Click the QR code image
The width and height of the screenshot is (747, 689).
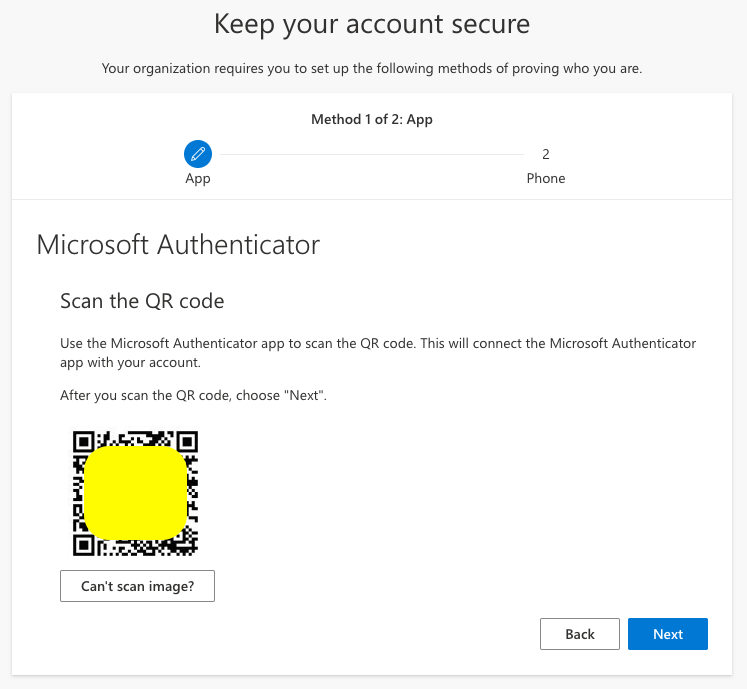pos(135,493)
